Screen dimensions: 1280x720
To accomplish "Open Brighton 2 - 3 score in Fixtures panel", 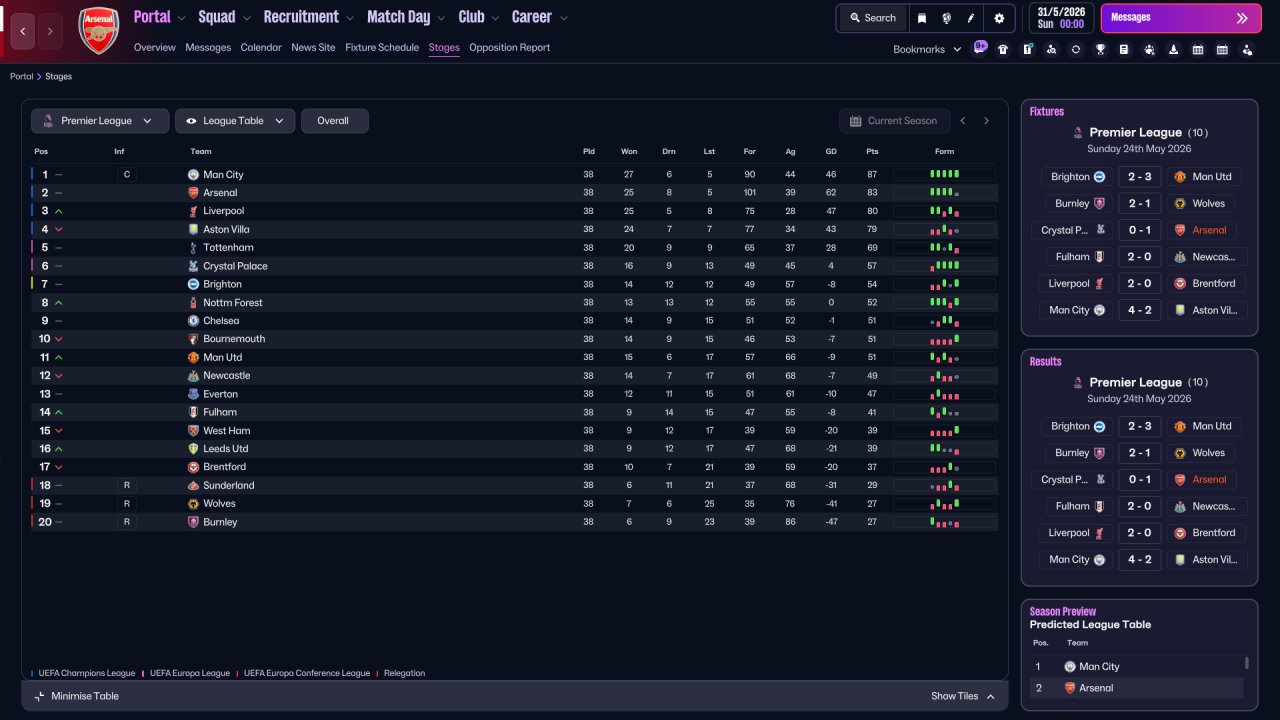I will point(1139,177).
